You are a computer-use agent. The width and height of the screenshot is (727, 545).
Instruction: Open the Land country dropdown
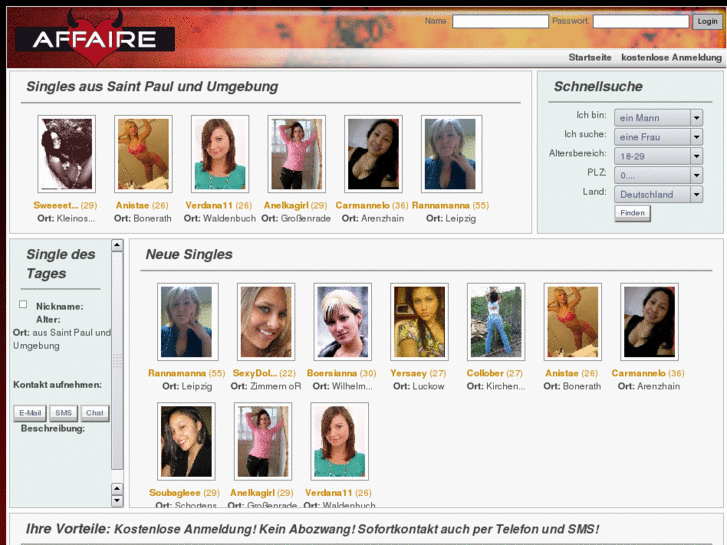pos(658,194)
